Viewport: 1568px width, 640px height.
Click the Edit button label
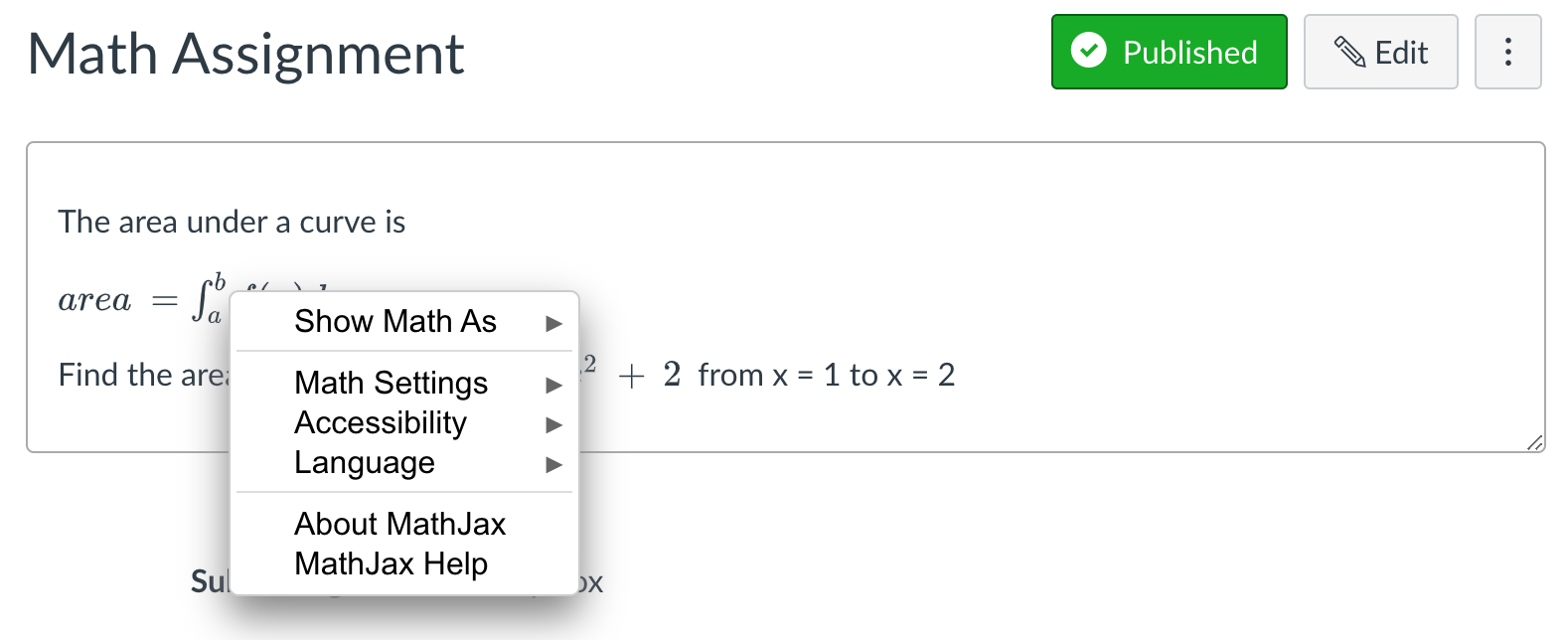coord(1401,53)
